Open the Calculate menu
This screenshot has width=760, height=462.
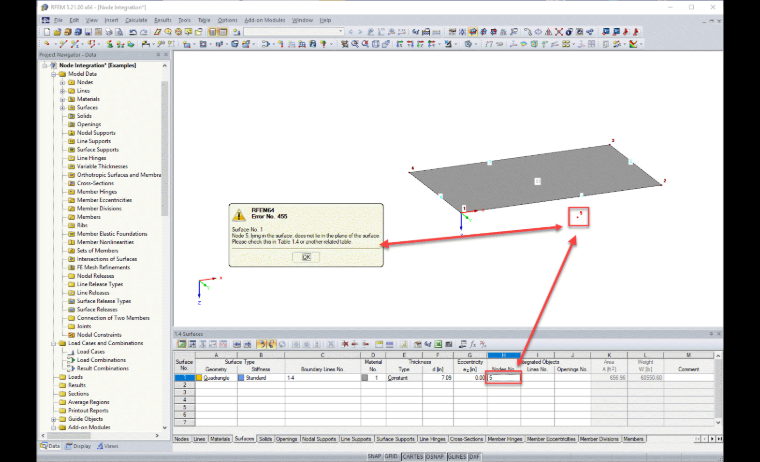[136, 20]
